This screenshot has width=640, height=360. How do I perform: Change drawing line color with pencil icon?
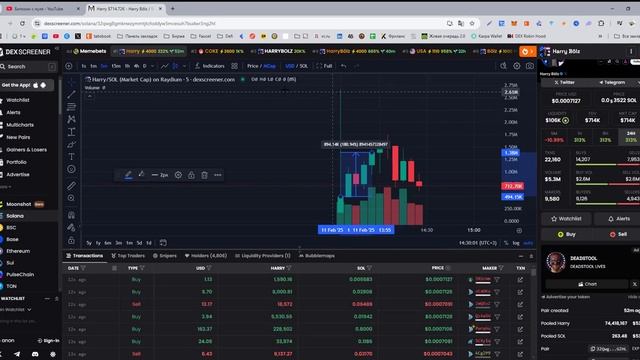(x=128, y=175)
